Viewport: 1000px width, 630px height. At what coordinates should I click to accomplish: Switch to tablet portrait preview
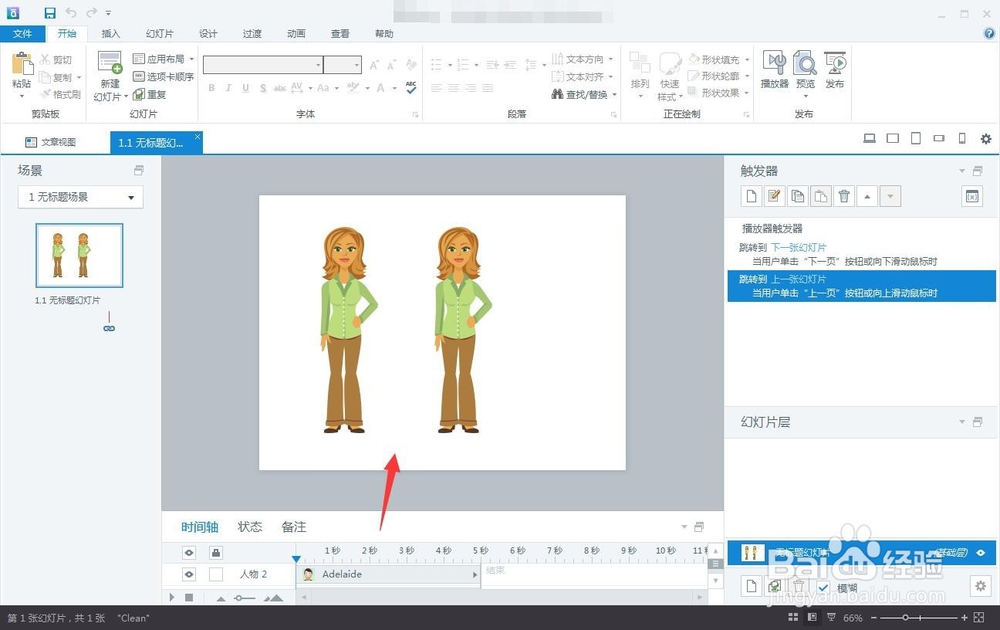pyautogui.click(x=916, y=138)
